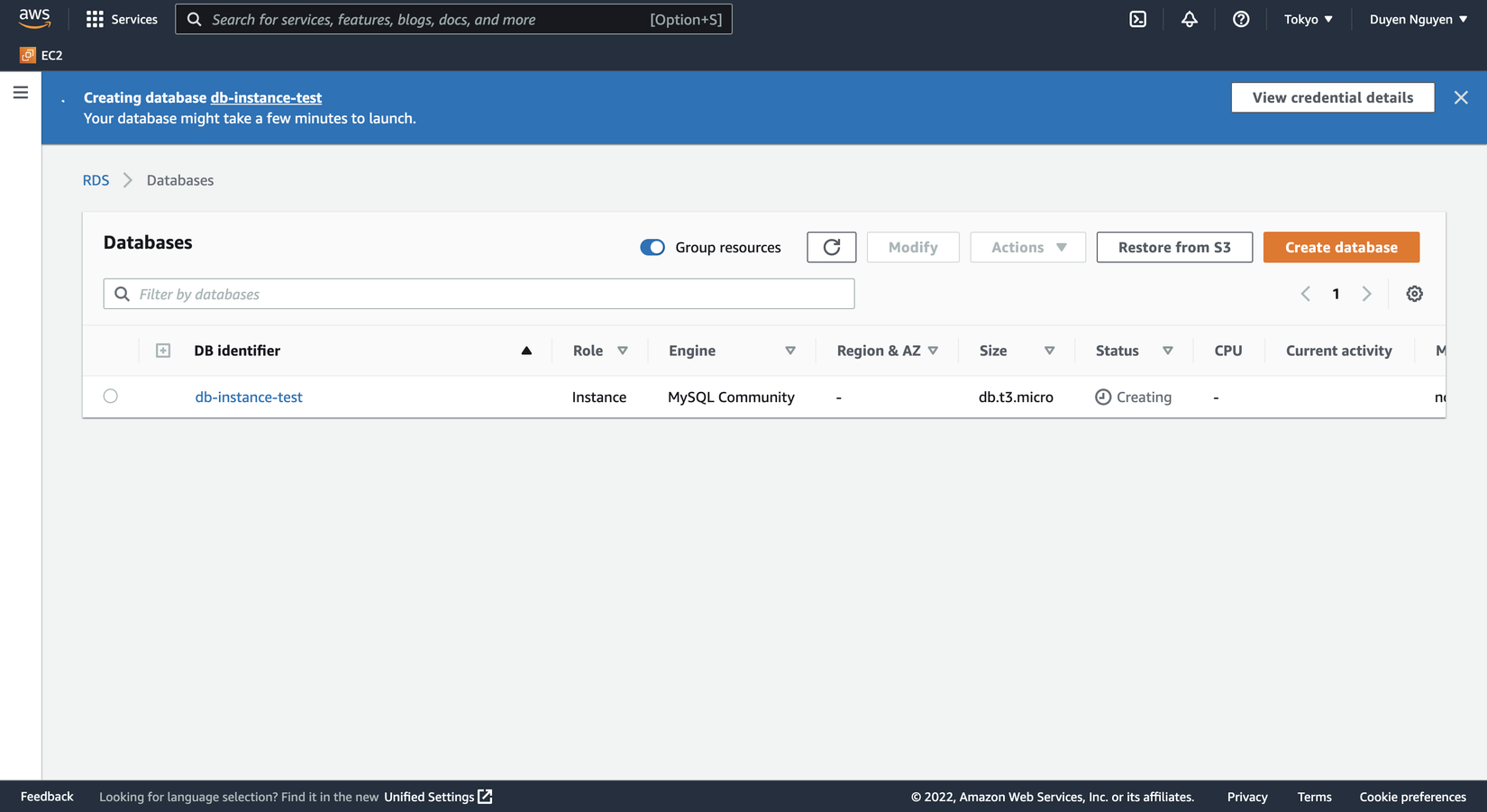
Task: Click View credential details button
Action: (1333, 97)
